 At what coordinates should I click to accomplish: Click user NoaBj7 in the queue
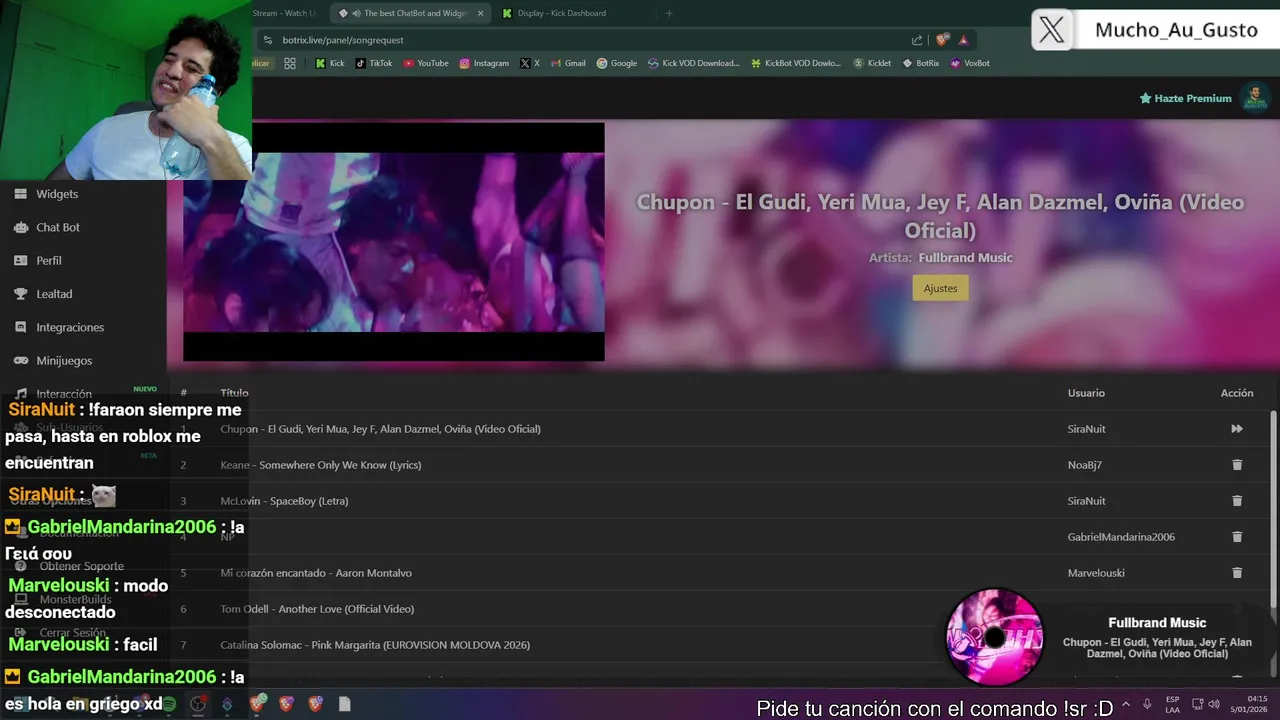[x=1084, y=465]
